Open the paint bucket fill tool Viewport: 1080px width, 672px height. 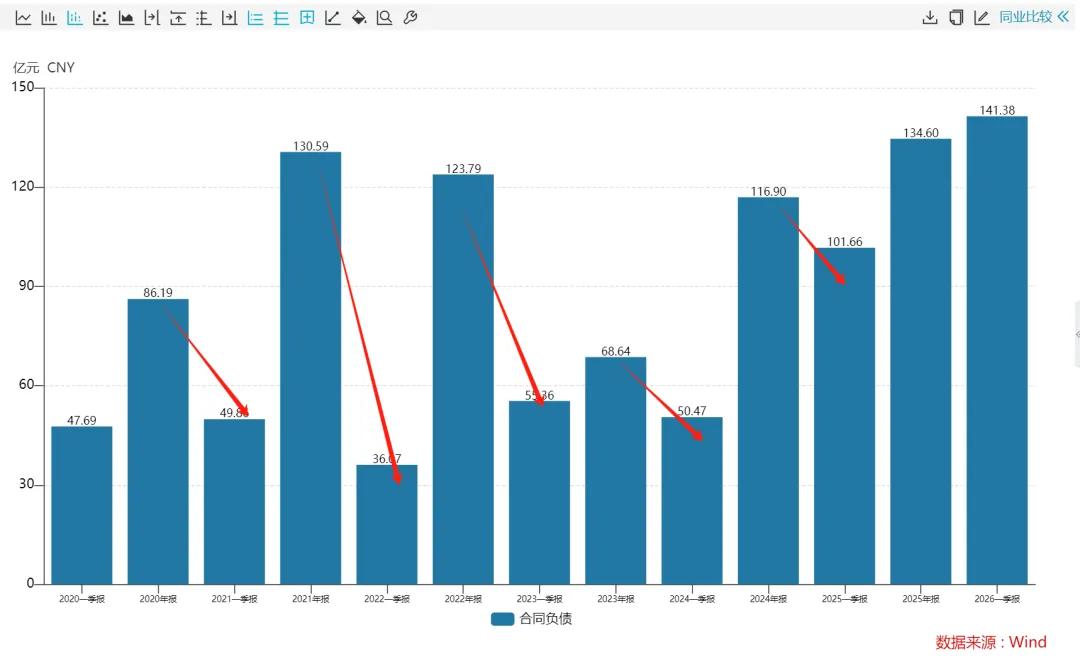tap(359, 18)
